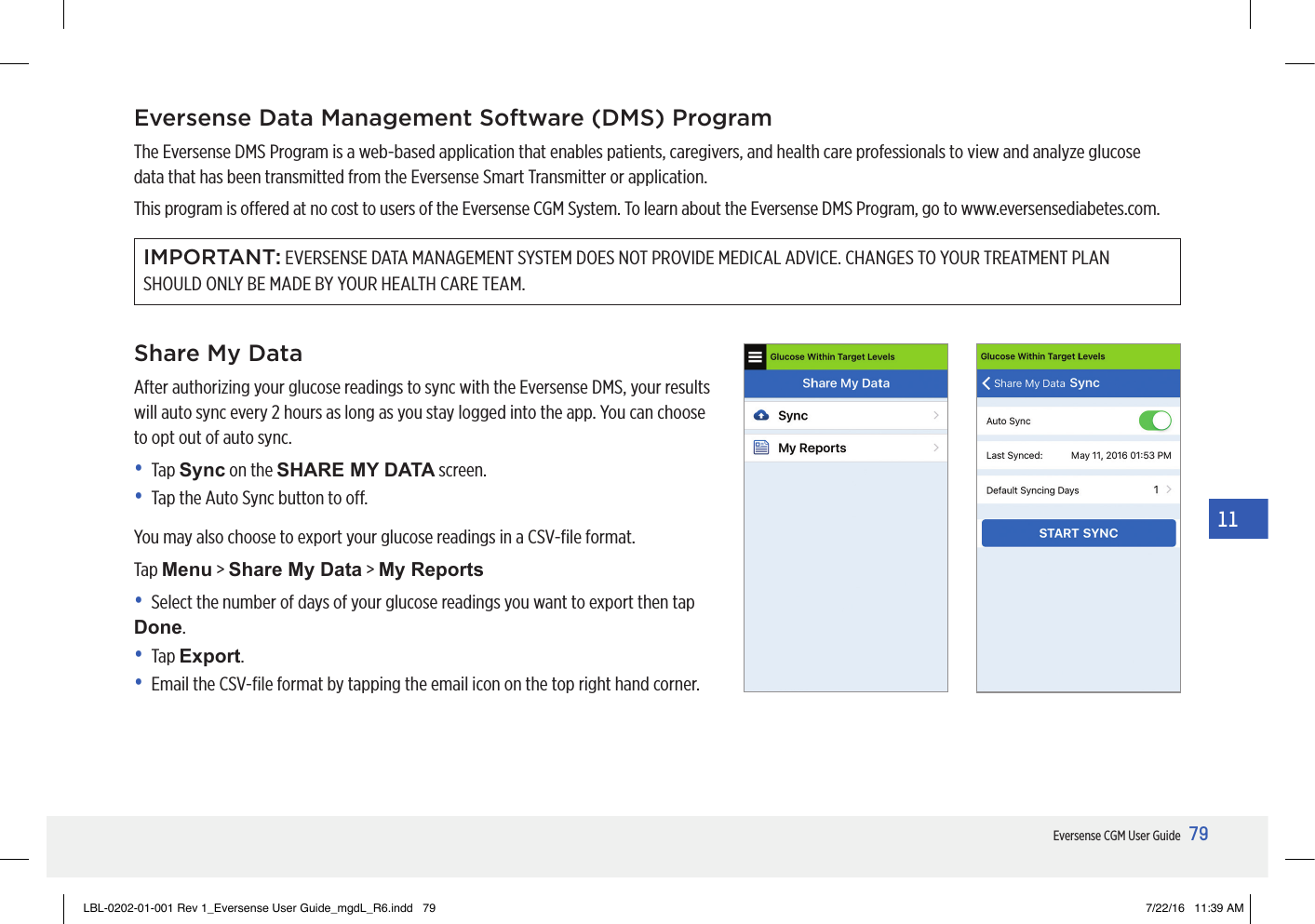Image resolution: width=1315 pixels, height=924 pixels.
Task: Click the My Reports document icon
Action: (761, 448)
